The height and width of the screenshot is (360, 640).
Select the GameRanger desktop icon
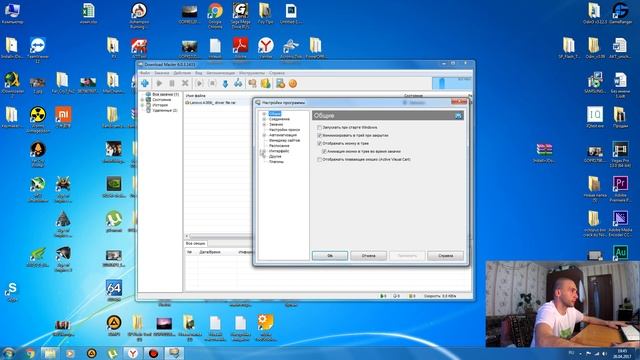(620, 13)
